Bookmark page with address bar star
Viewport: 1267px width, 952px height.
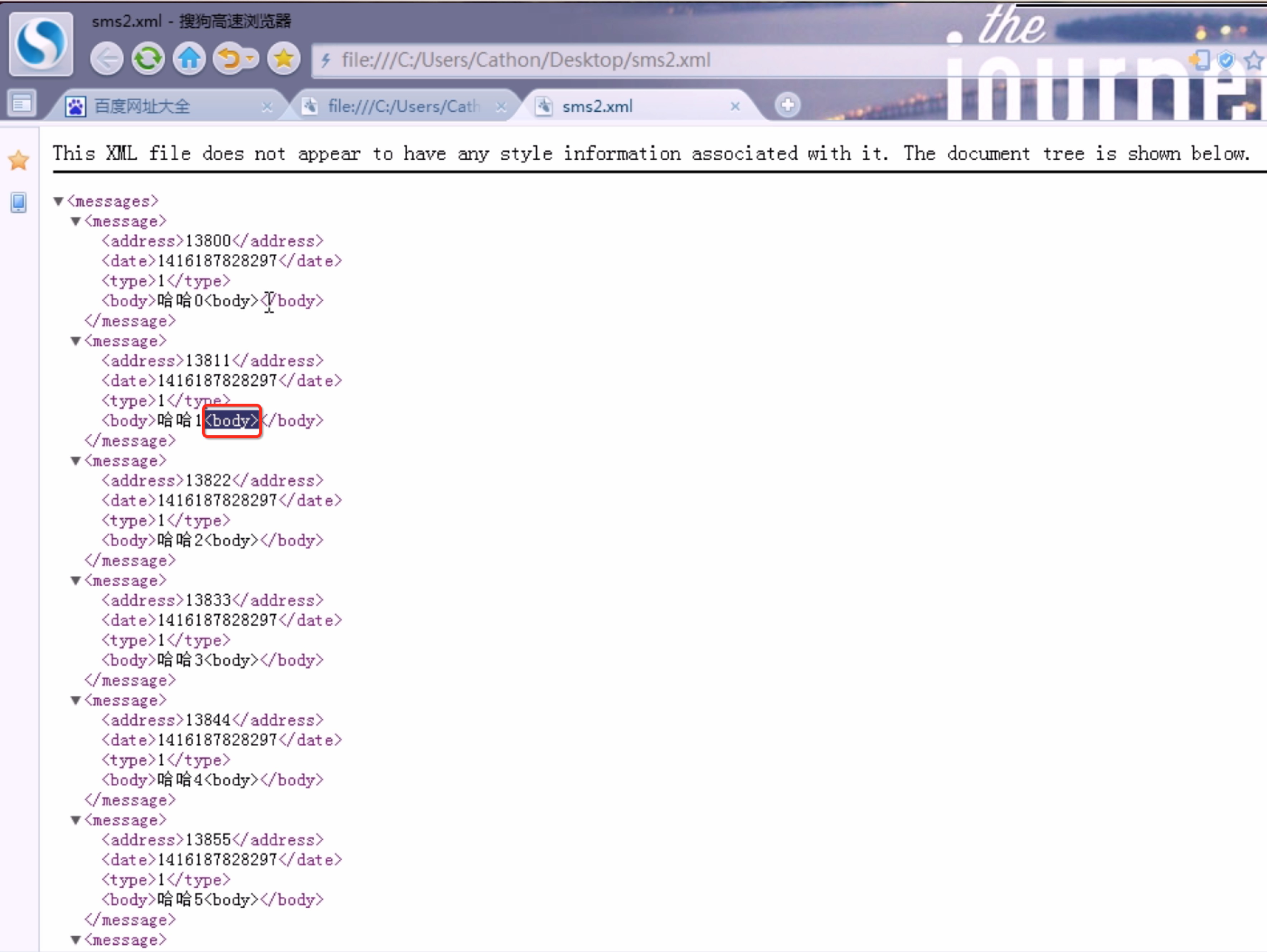[1253, 59]
